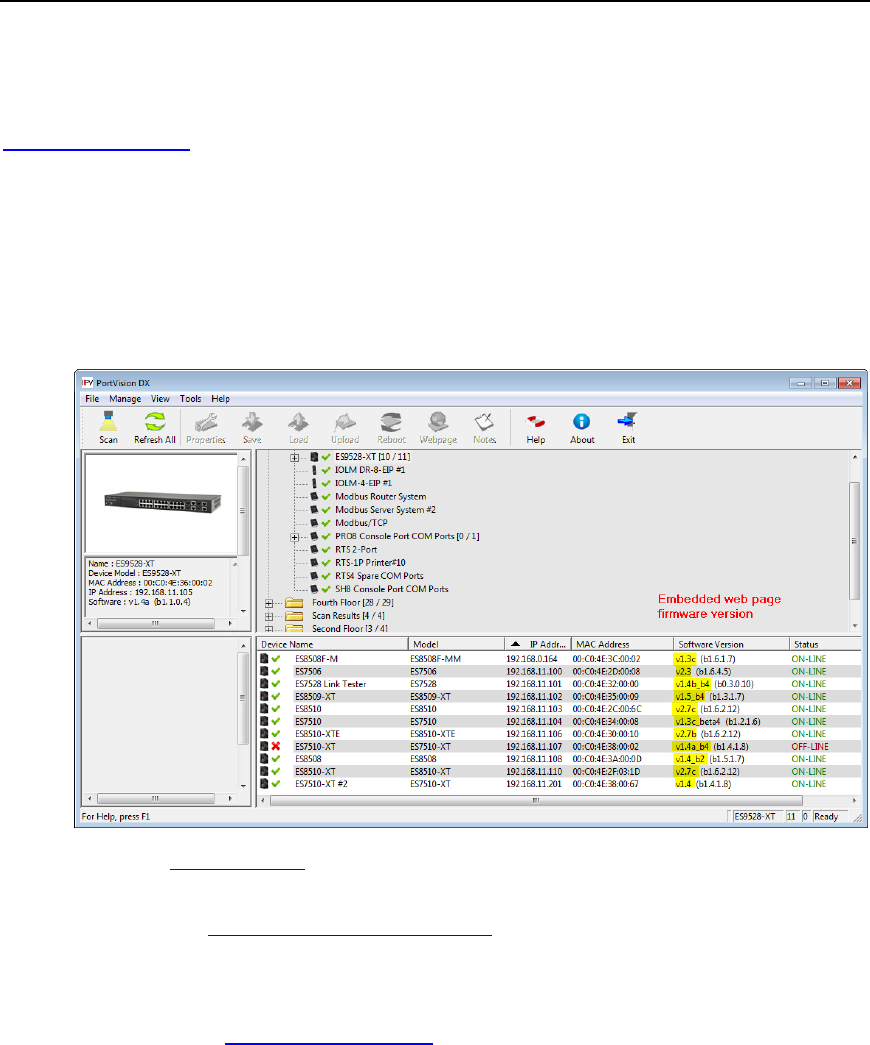Open the Manage menu
Viewport: 870px width, 1045px height.
tap(125, 399)
